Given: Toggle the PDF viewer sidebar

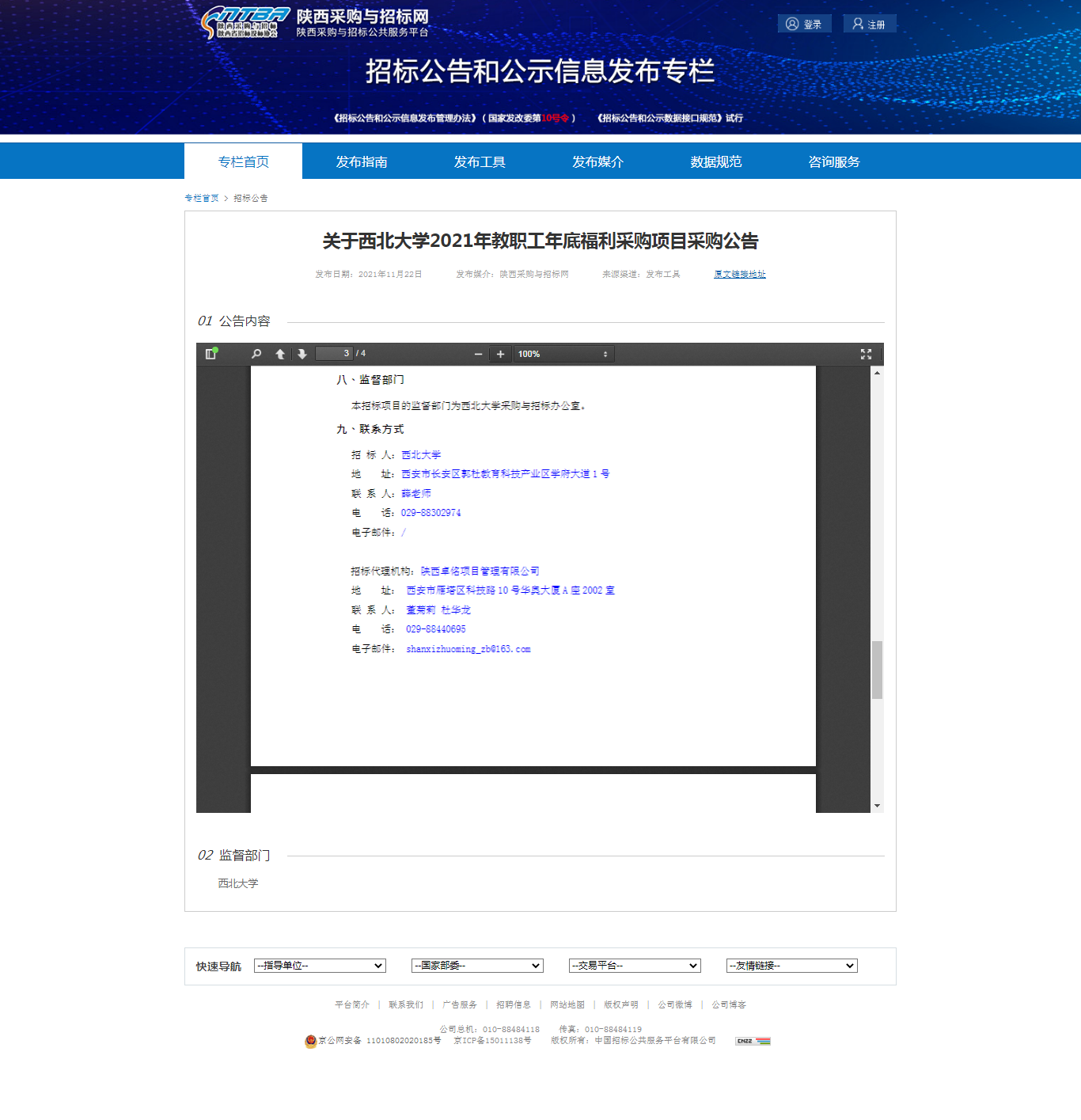Looking at the screenshot, I should (211, 354).
